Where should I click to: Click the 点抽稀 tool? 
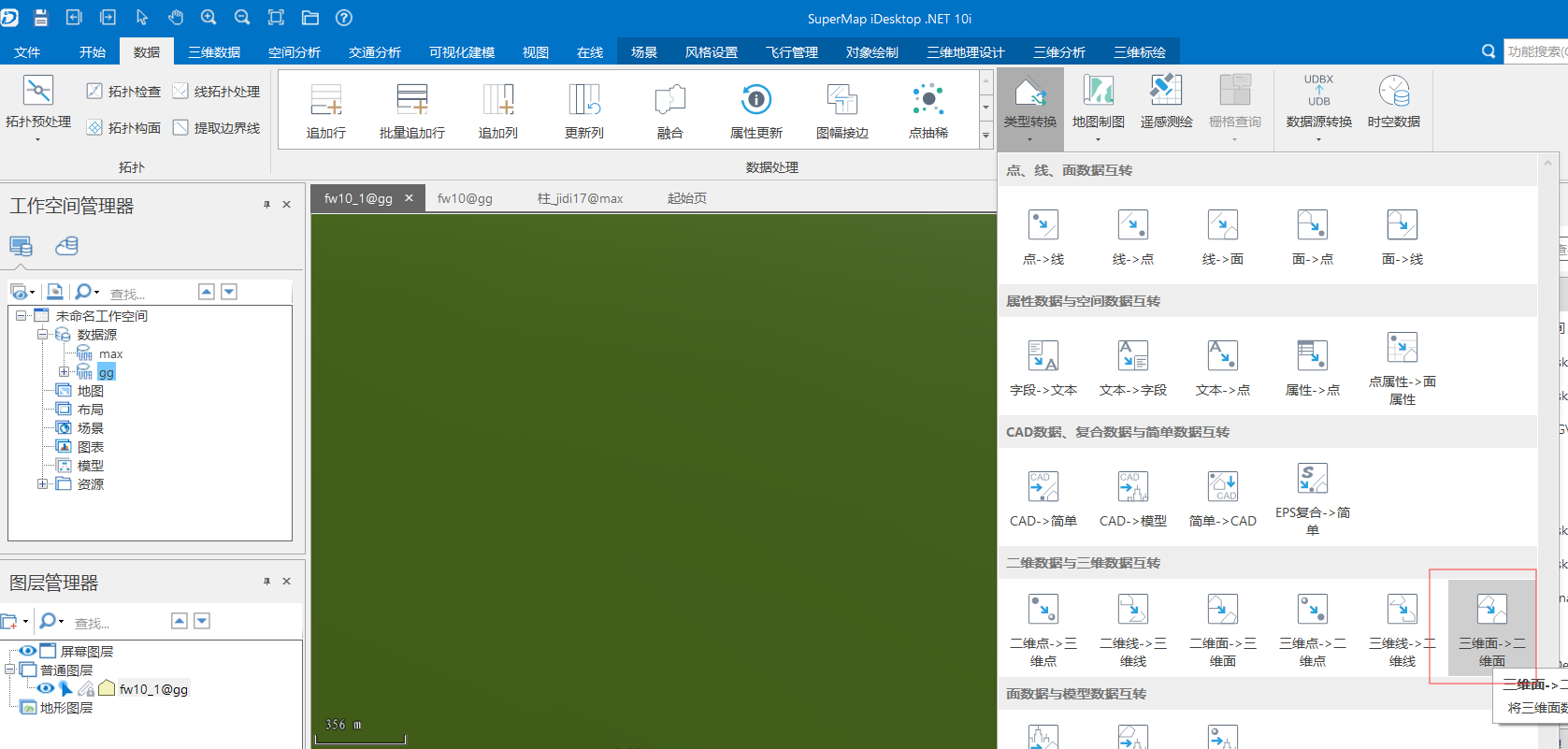pos(928,110)
